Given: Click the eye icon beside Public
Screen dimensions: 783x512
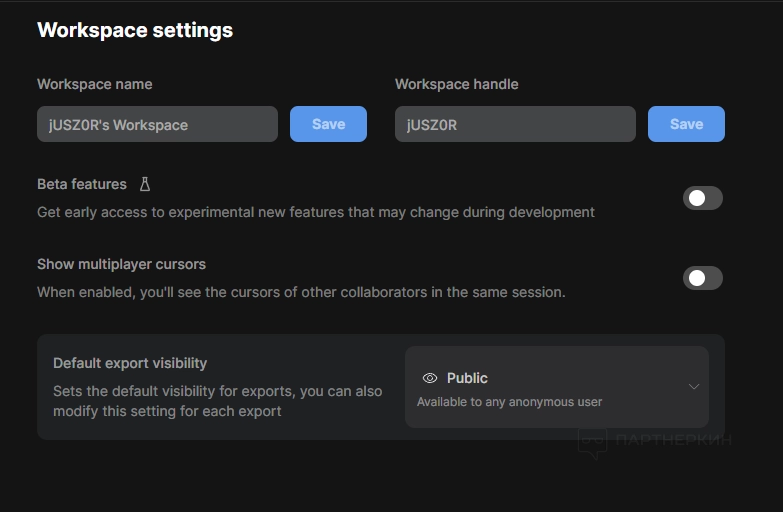Looking at the screenshot, I should [x=430, y=378].
